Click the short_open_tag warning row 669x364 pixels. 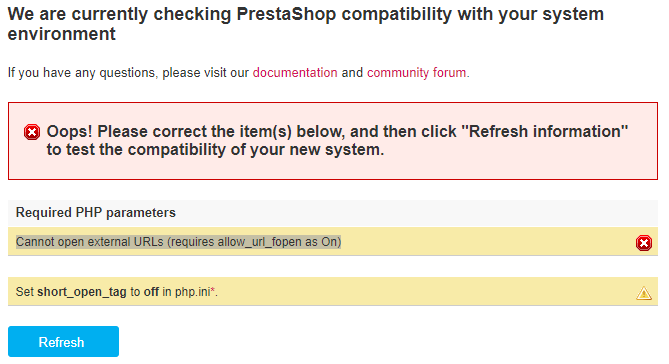(333, 291)
